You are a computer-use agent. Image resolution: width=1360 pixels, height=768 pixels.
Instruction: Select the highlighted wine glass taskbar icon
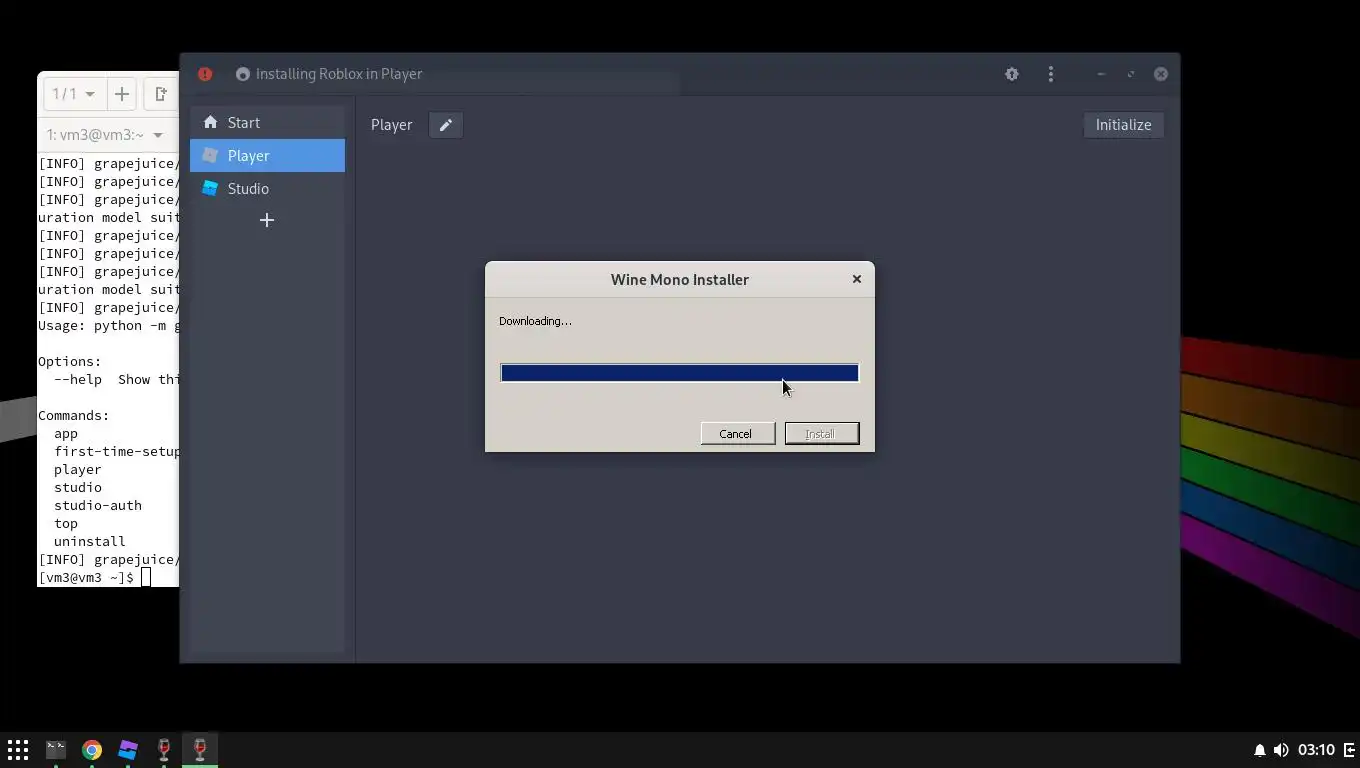(x=200, y=749)
